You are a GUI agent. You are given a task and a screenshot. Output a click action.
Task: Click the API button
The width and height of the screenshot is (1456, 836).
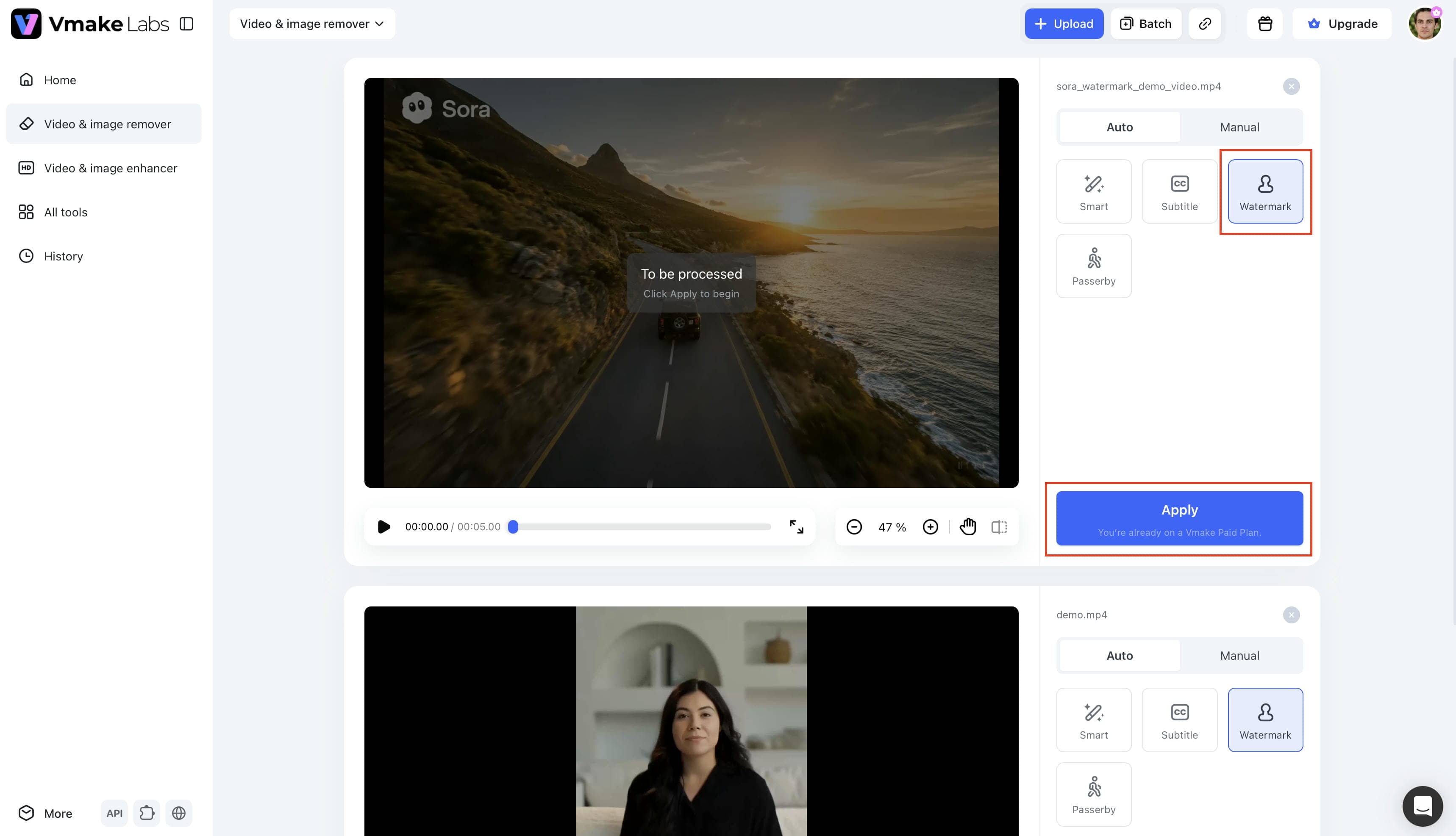pos(114,813)
